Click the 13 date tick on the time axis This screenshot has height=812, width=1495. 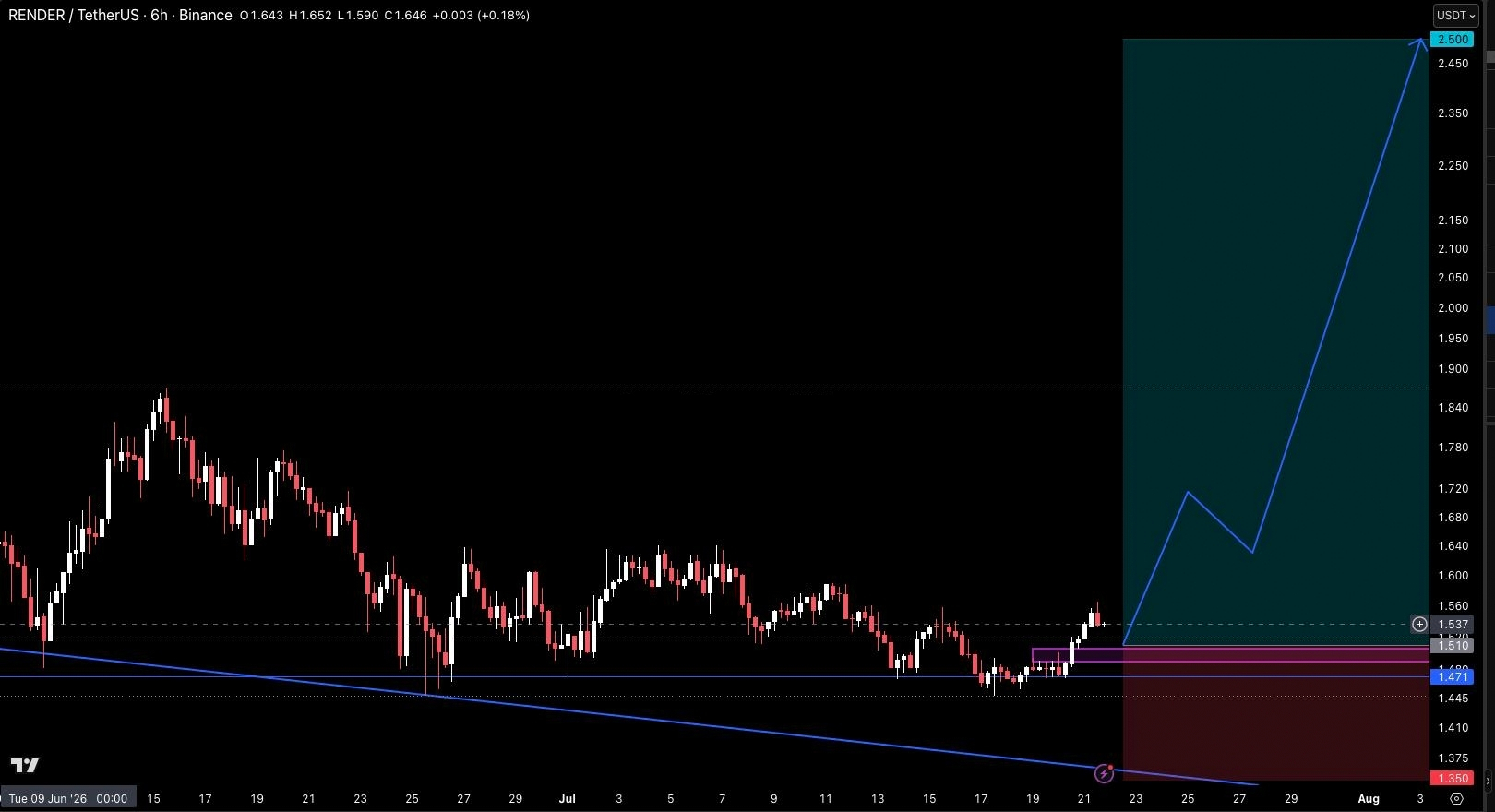click(x=877, y=799)
